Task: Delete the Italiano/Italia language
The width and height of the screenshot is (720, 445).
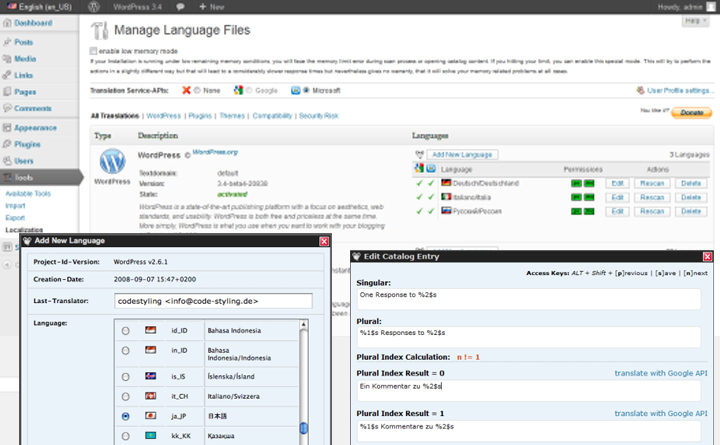Action: tap(691, 197)
